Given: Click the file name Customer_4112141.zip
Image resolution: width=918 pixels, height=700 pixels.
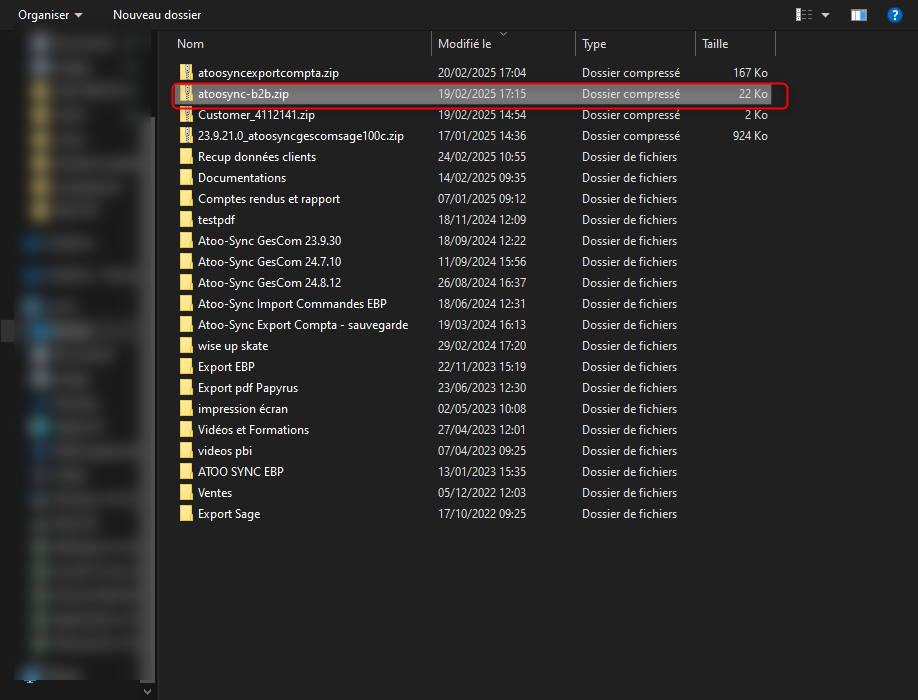Looking at the screenshot, I should coord(256,115).
